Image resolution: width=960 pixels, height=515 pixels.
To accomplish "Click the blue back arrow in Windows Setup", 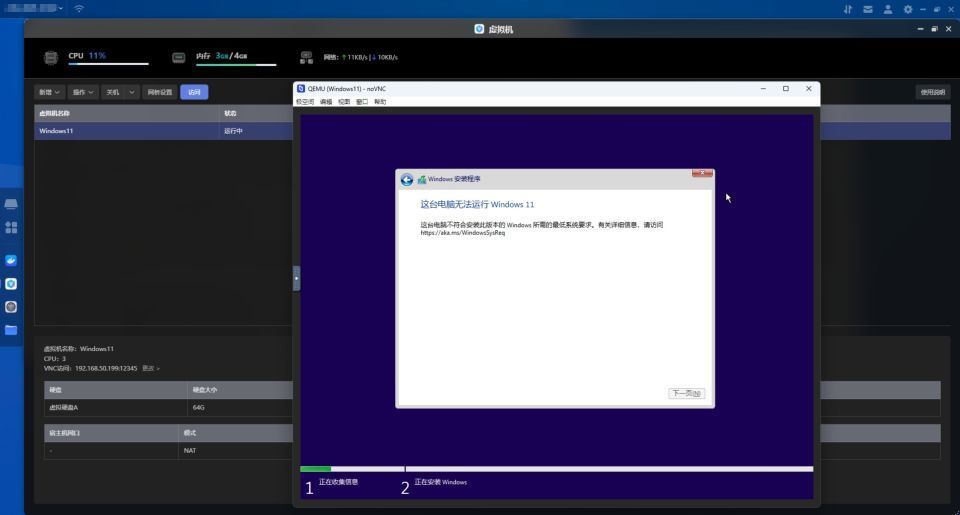I will click(x=407, y=179).
